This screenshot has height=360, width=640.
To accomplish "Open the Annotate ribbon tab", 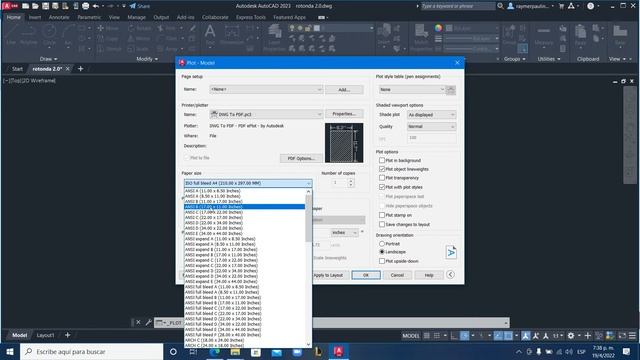I will pos(59,18).
